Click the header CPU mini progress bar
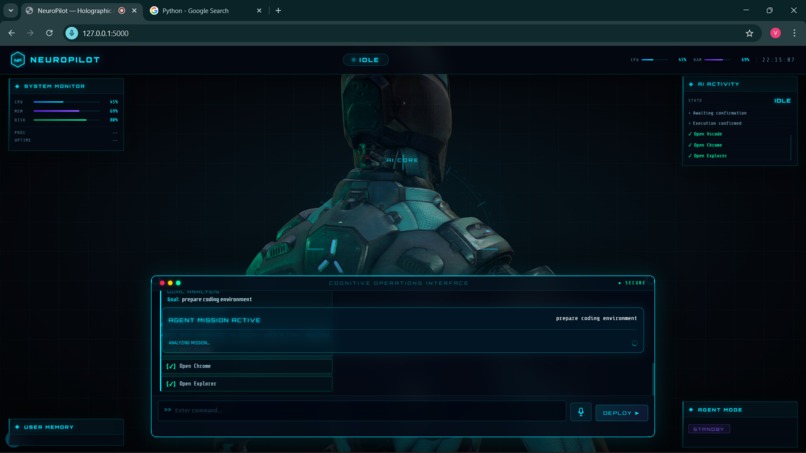The height and width of the screenshot is (453, 806). tap(654, 60)
